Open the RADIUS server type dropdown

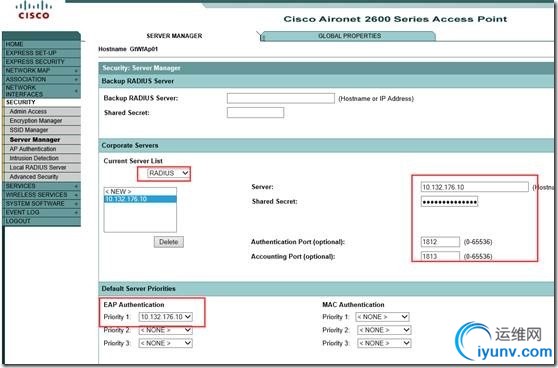pos(168,173)
